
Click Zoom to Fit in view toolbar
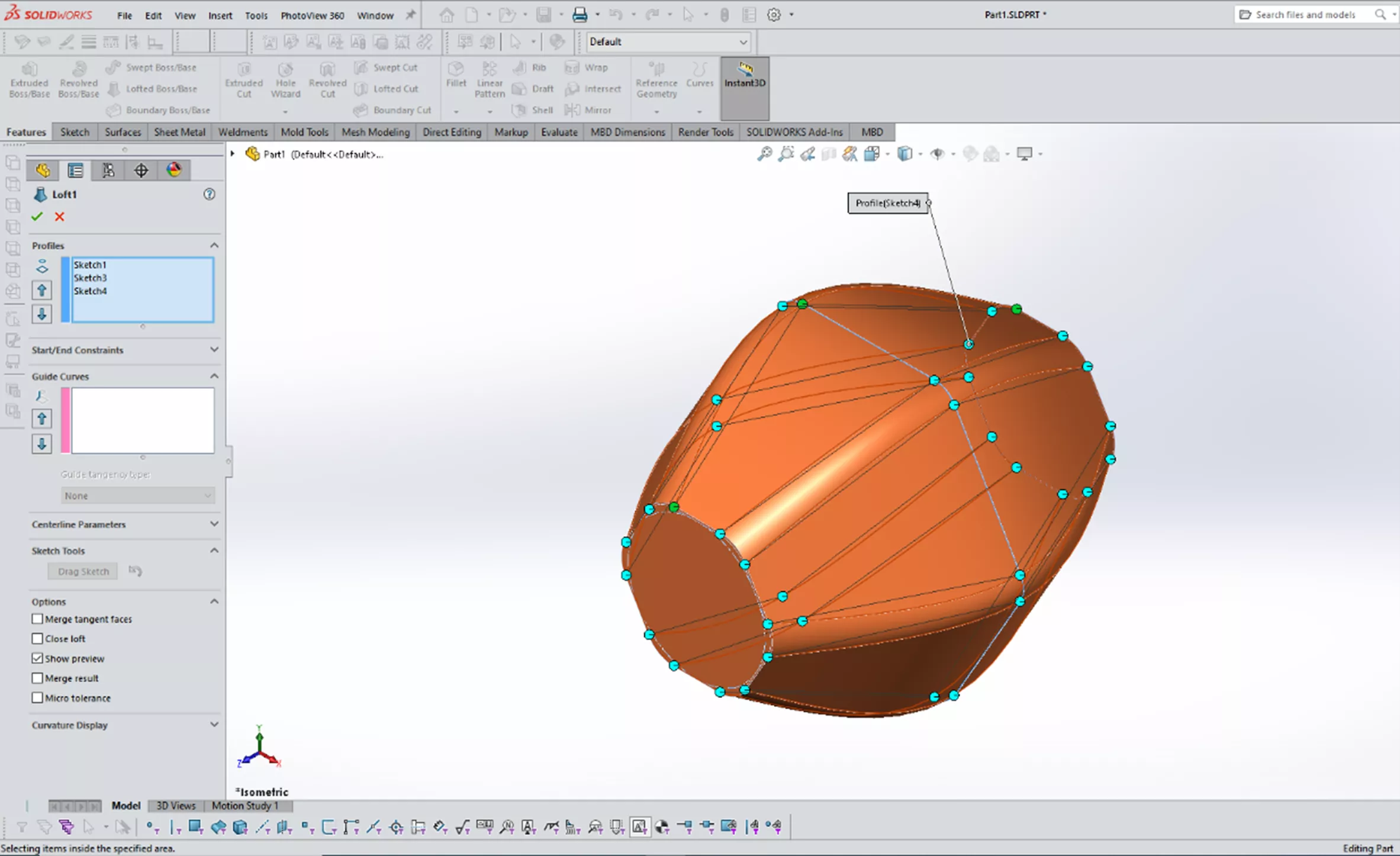764,155
